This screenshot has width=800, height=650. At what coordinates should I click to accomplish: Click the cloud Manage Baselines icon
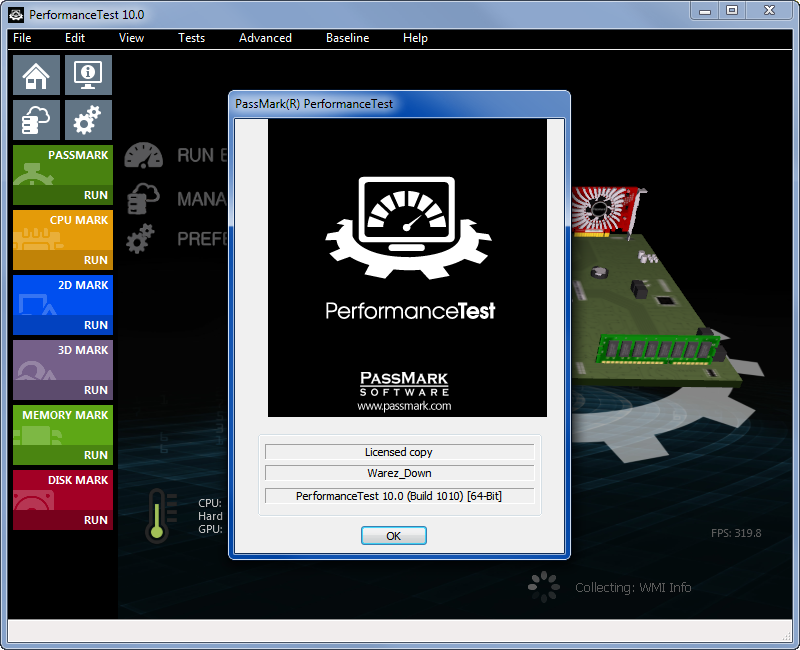click(x=143, y=198)
